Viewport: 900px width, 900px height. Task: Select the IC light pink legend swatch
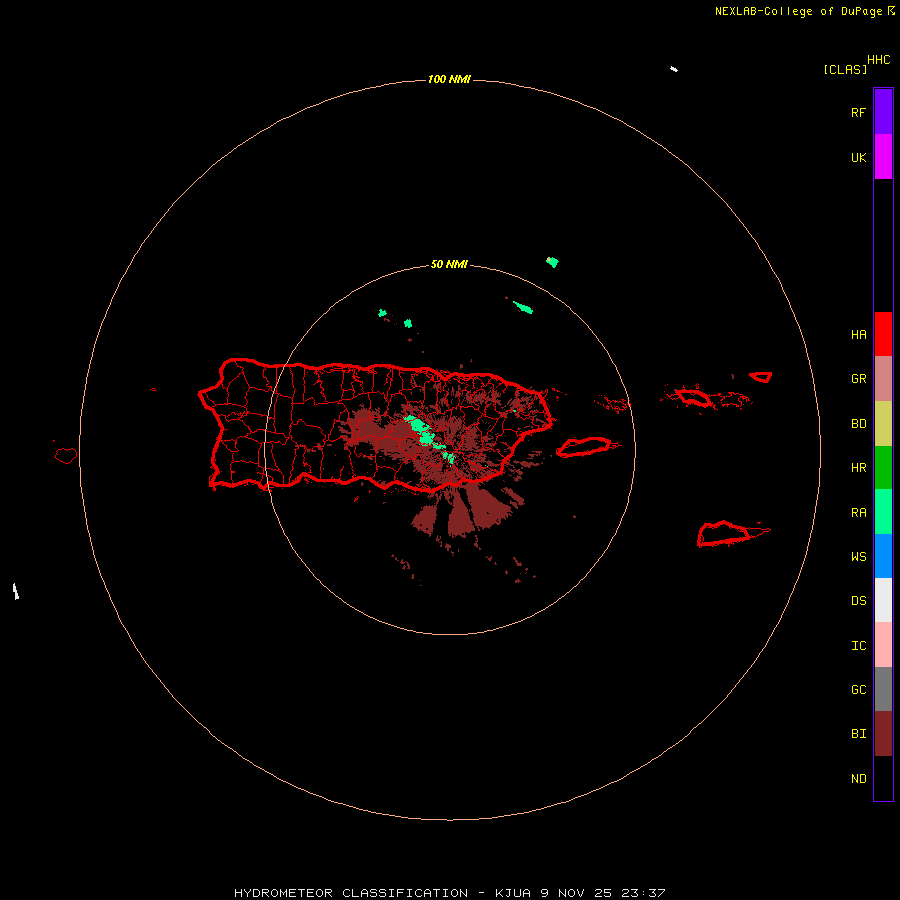coord(883,645)
